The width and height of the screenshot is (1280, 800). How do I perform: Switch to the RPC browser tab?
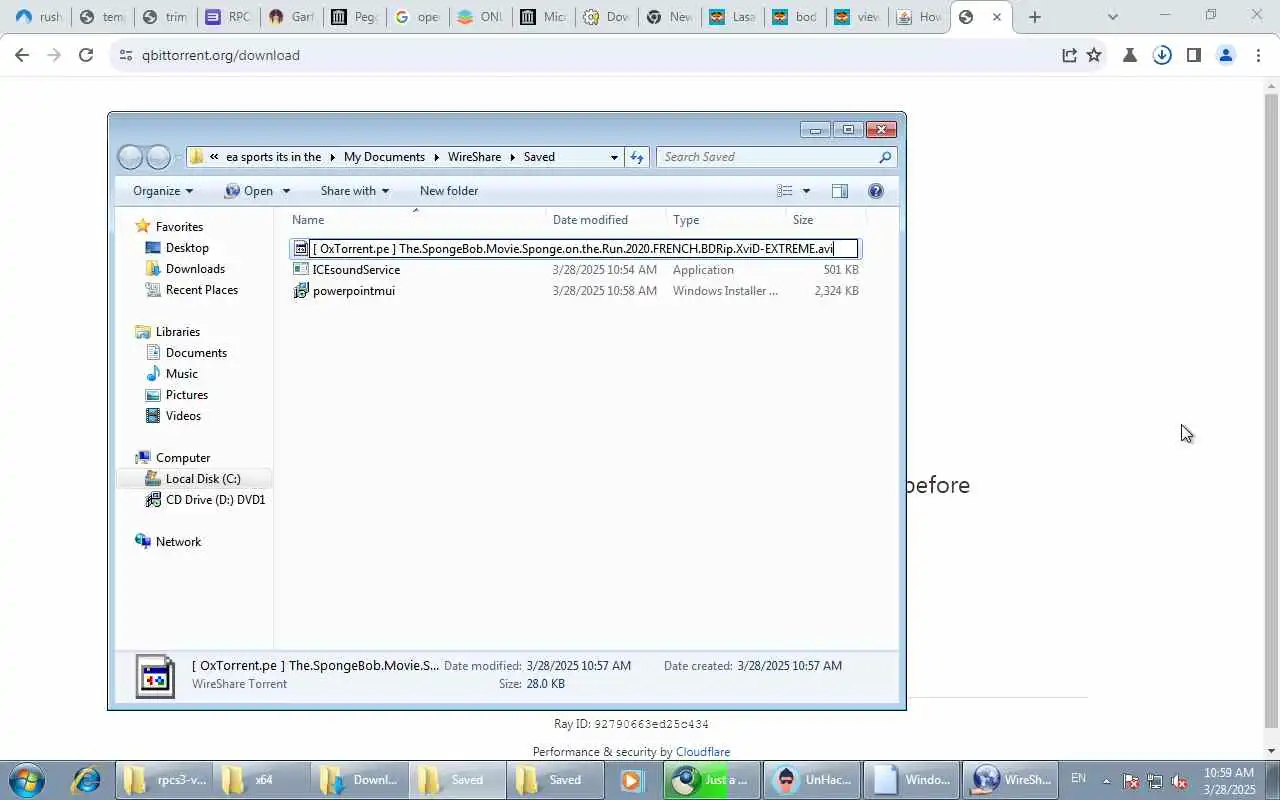(x=228, y=17)
